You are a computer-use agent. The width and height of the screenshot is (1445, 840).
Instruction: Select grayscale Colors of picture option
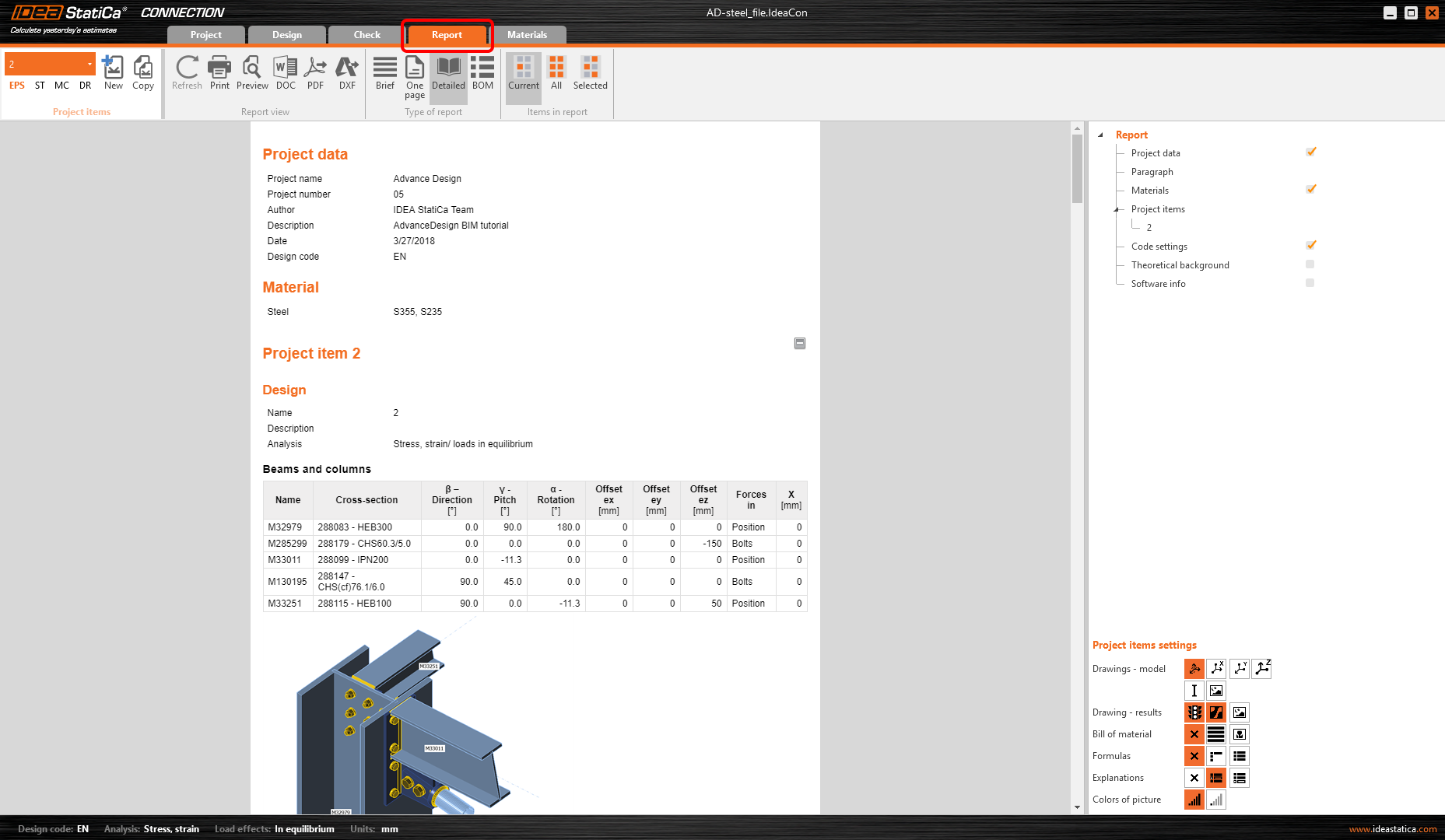1215,800
